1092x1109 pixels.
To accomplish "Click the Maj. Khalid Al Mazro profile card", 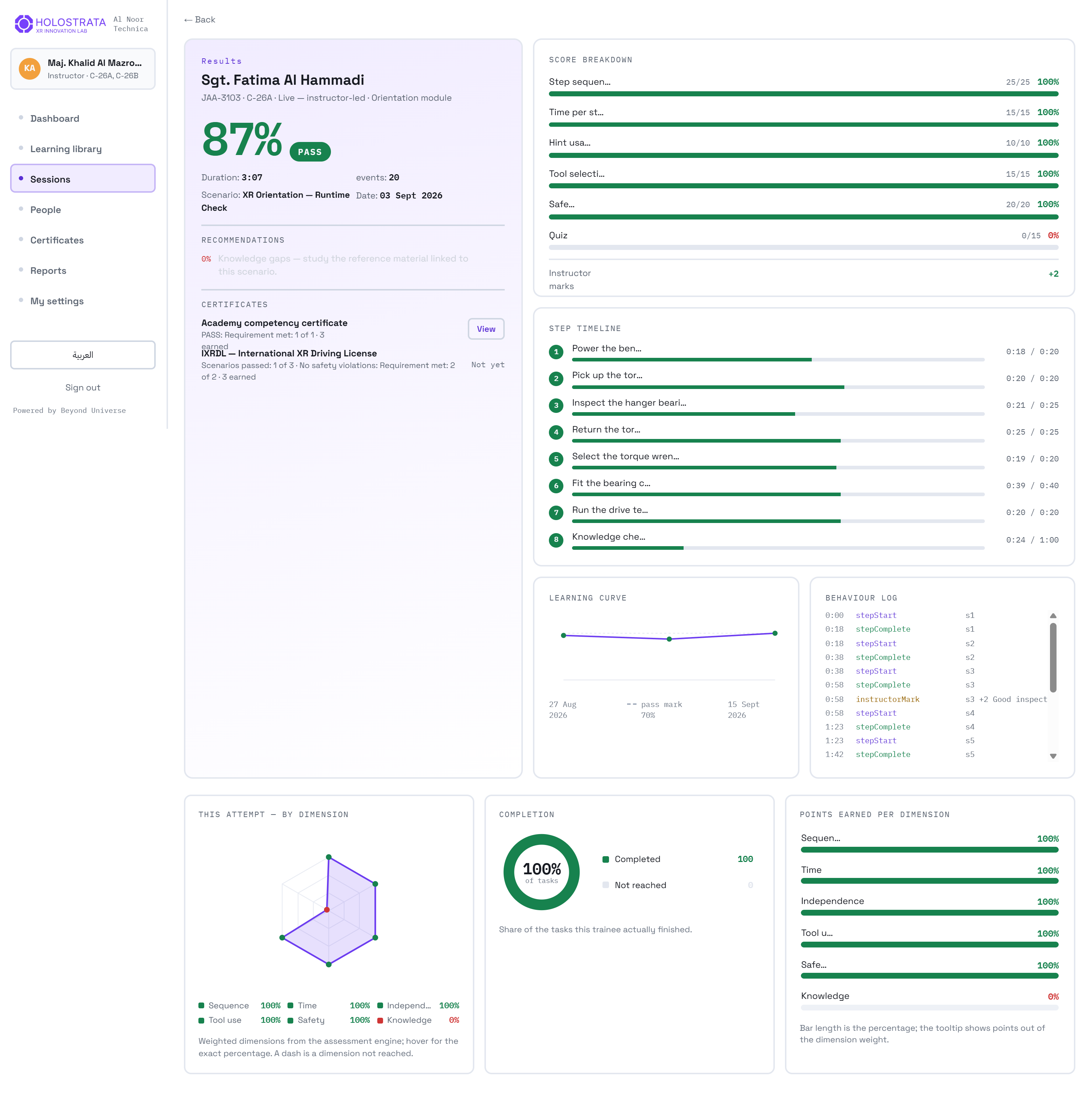I will 83,69.
